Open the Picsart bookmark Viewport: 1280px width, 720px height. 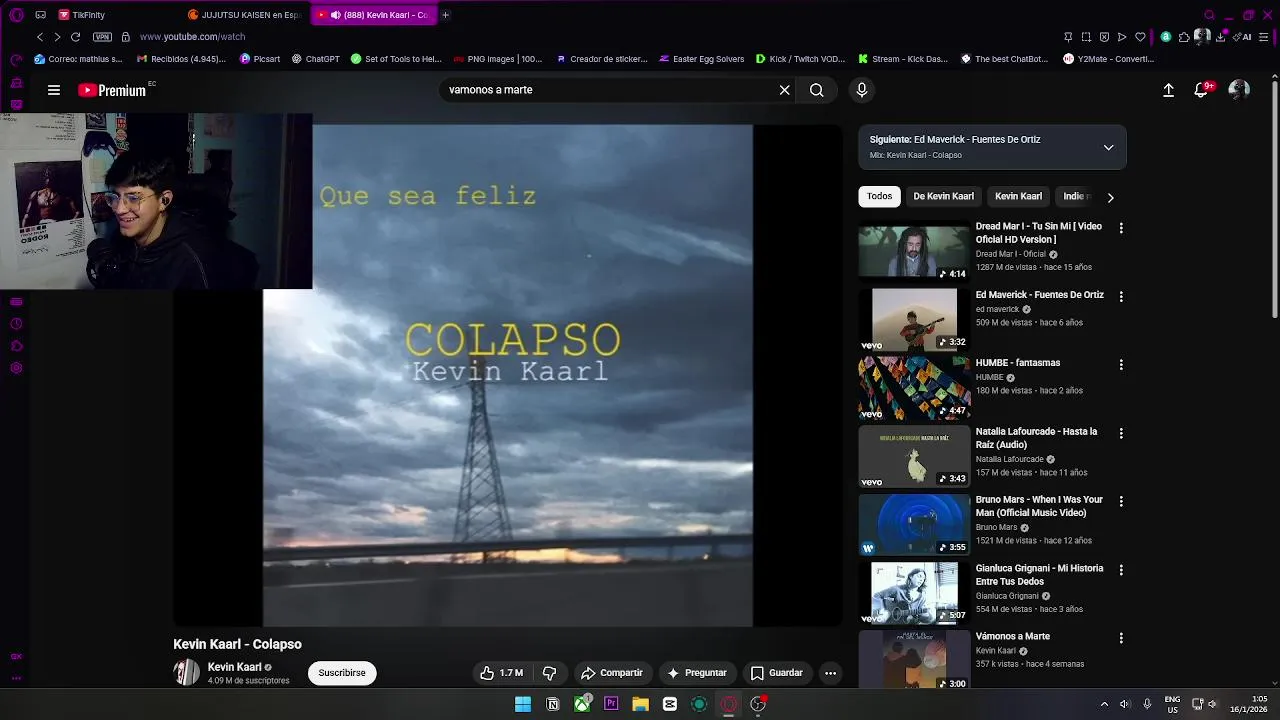tap(260, 59)
